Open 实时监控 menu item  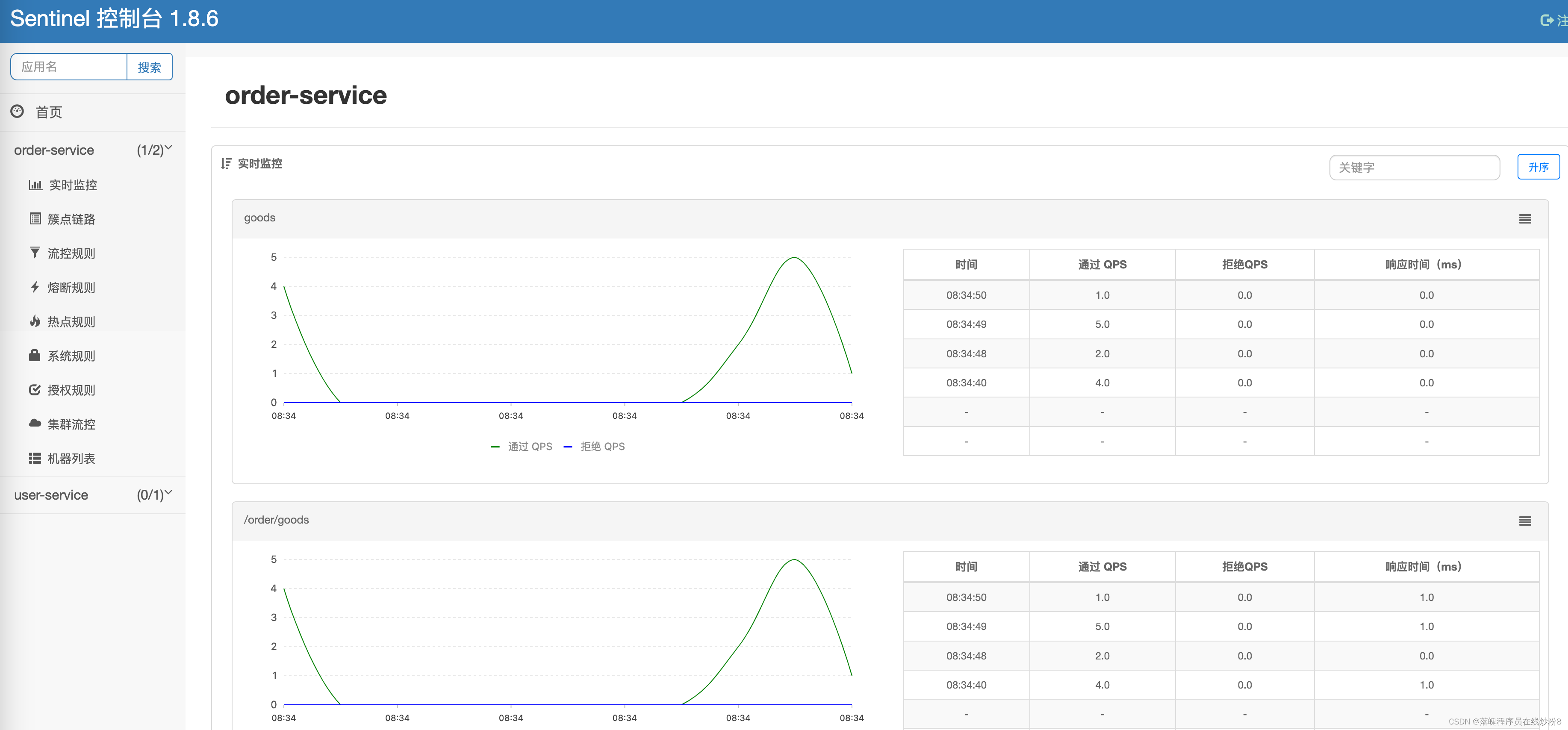[x=73, y=185]
